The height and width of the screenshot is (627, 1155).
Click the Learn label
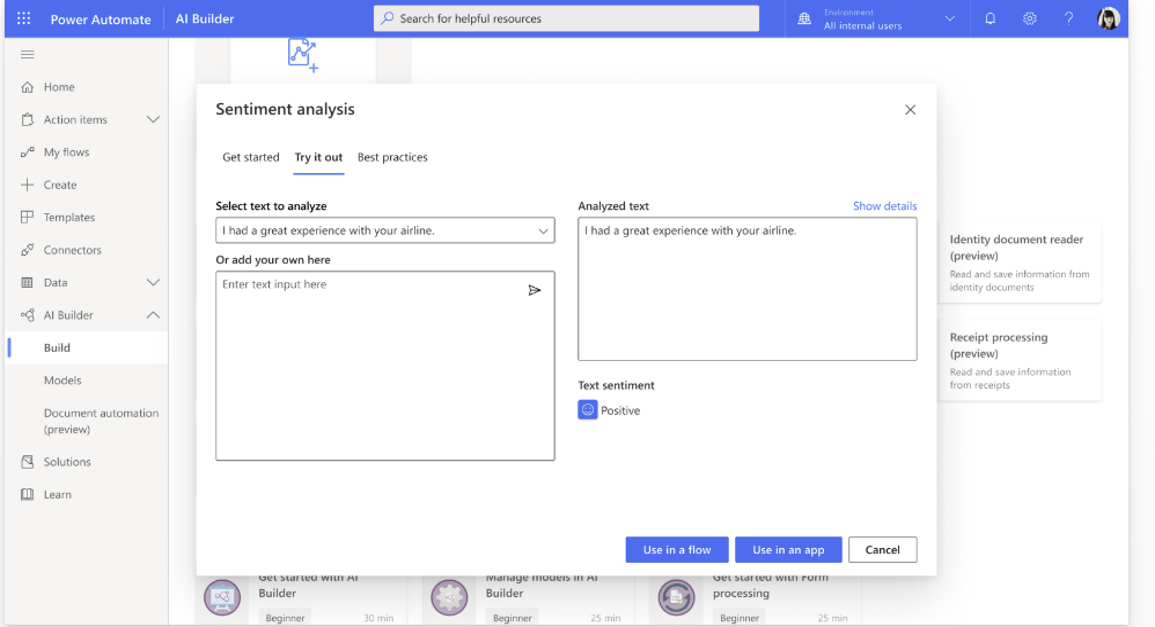(x=57, y=494)
